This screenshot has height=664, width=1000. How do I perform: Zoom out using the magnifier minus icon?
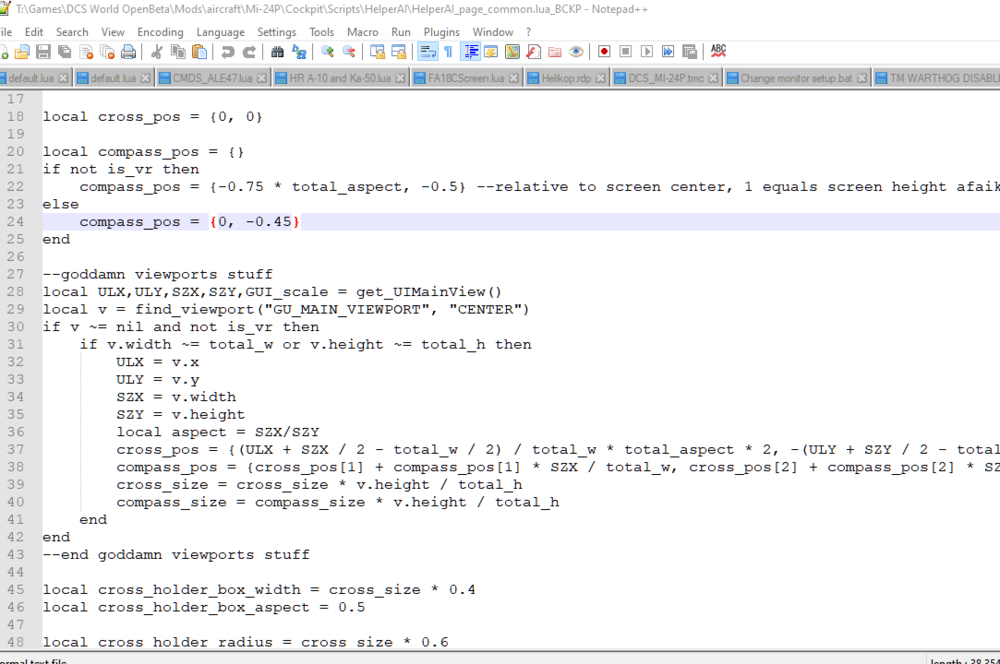(348, 52)
